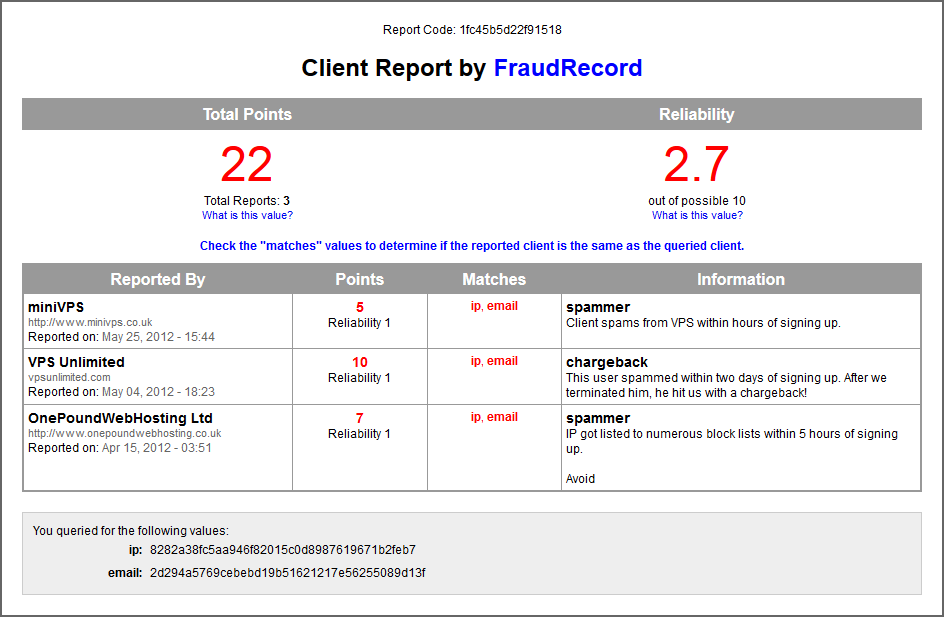Click the miniVPS reporter name
Screen dimensions: 944x617
(56, 307)
